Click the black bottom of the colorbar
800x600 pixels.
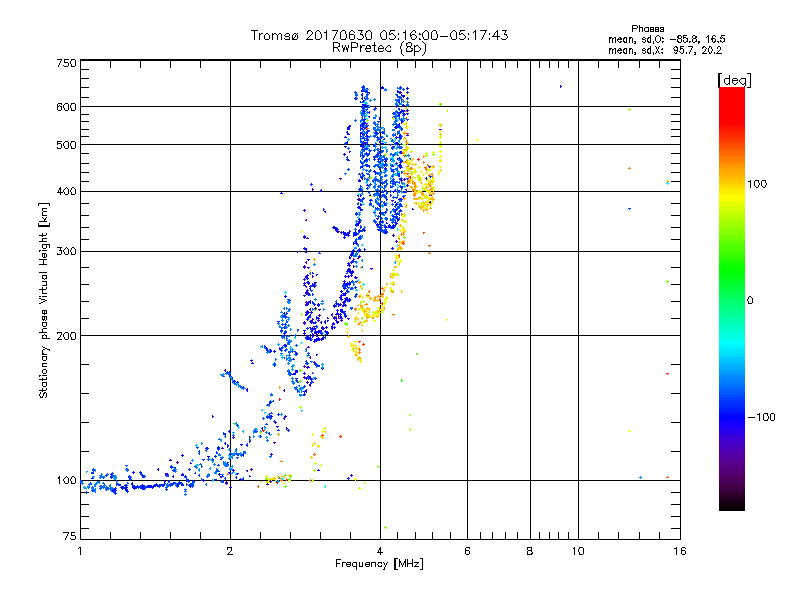pyautogui.click(x=732, y=503)
